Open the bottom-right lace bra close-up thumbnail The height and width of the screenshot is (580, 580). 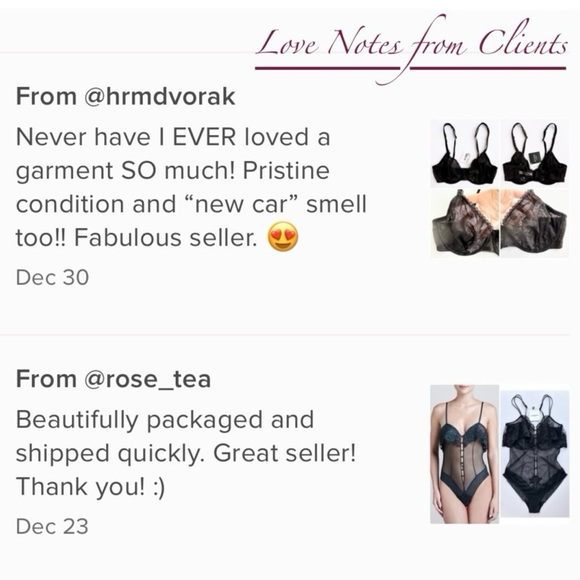(534, 223)
